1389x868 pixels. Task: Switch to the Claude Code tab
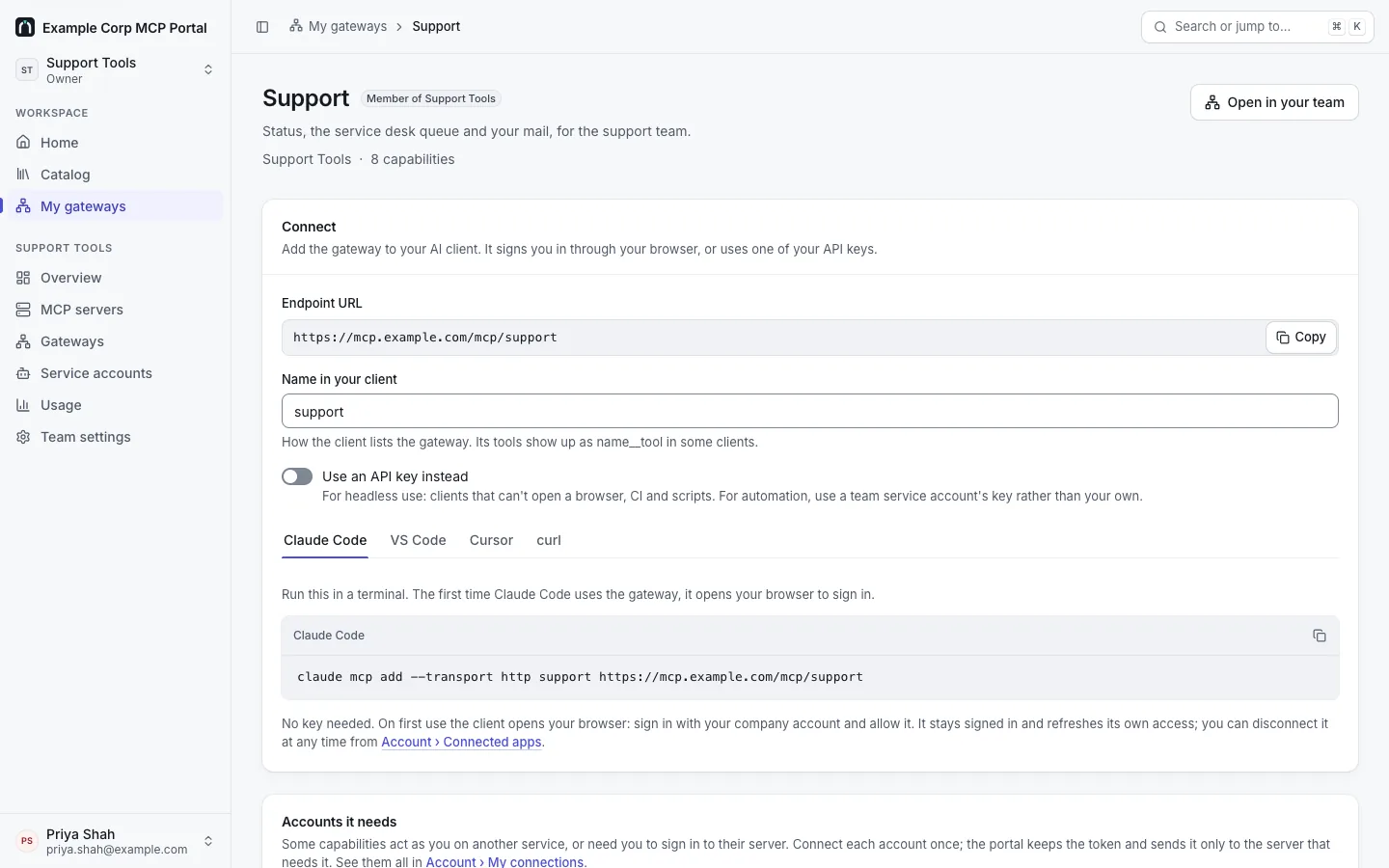[x=325, y=540]
